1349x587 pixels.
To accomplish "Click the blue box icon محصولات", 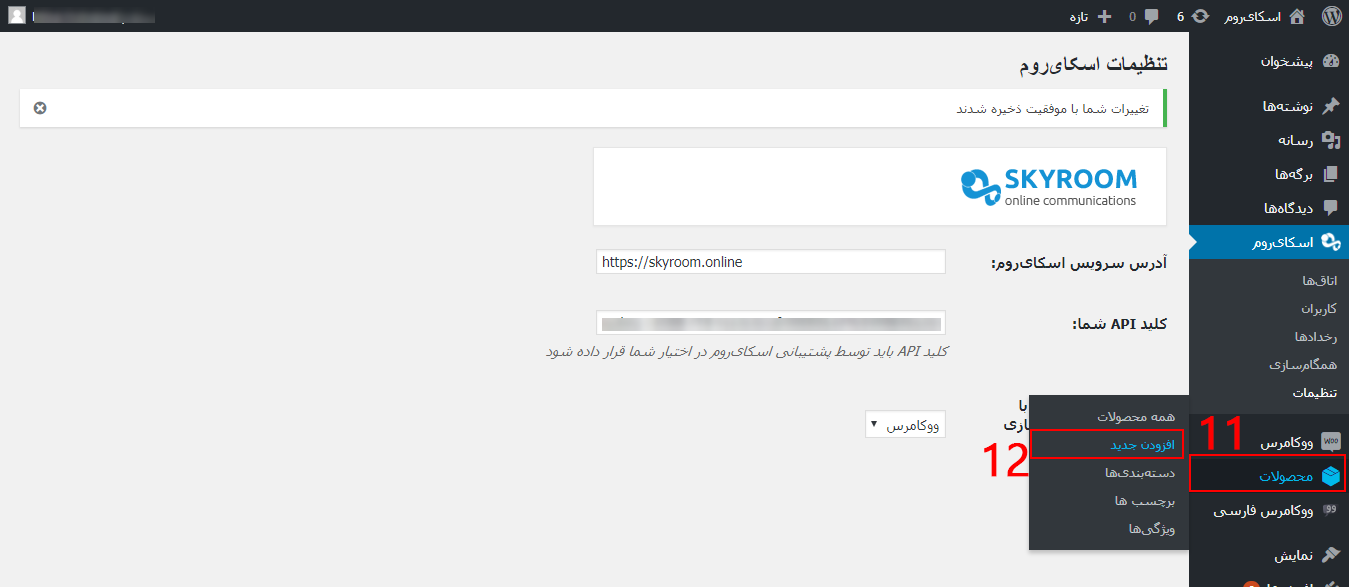I will click(x=1330, y=476).
